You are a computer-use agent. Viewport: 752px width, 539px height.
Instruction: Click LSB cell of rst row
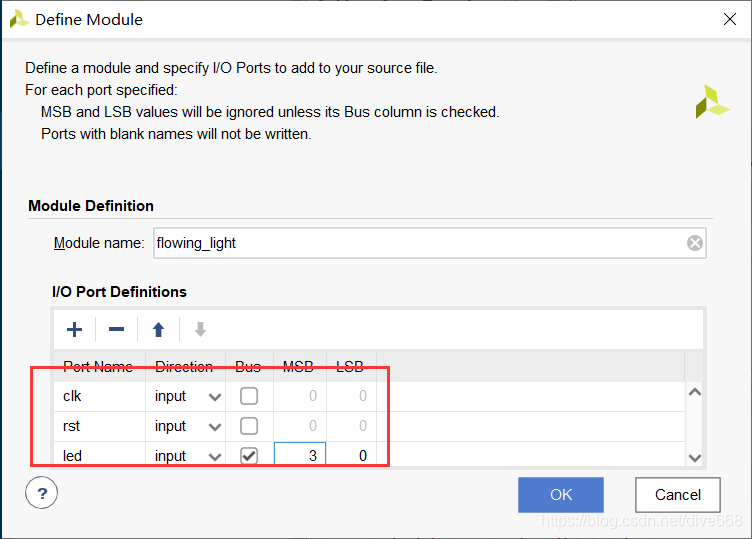coord(352,426)
